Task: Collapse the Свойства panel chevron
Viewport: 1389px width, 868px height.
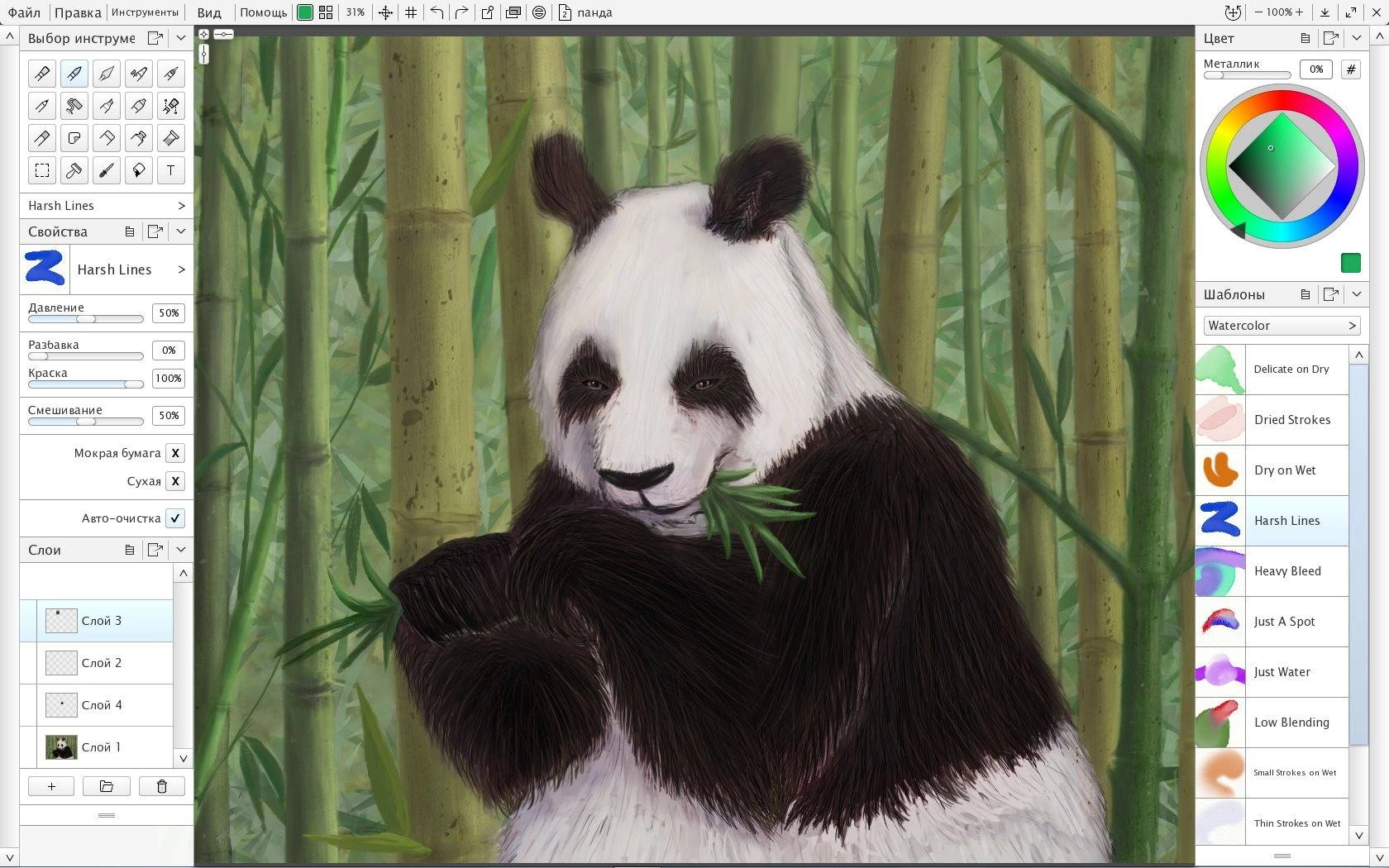Action: click(181, 231)
